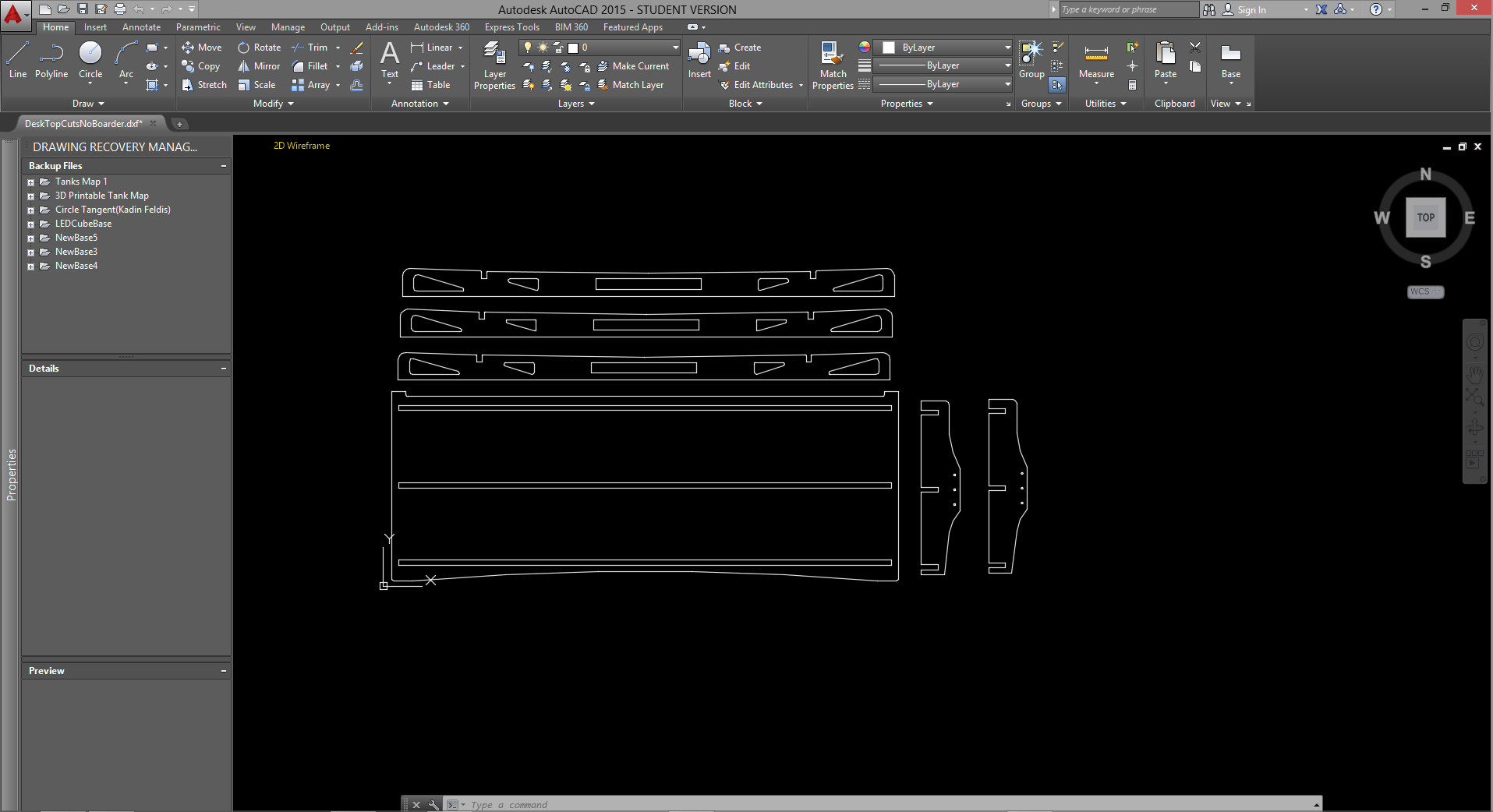This screenshot has width=1493, height=812.
Task: Click Sign In
Action: [1244, 9]
